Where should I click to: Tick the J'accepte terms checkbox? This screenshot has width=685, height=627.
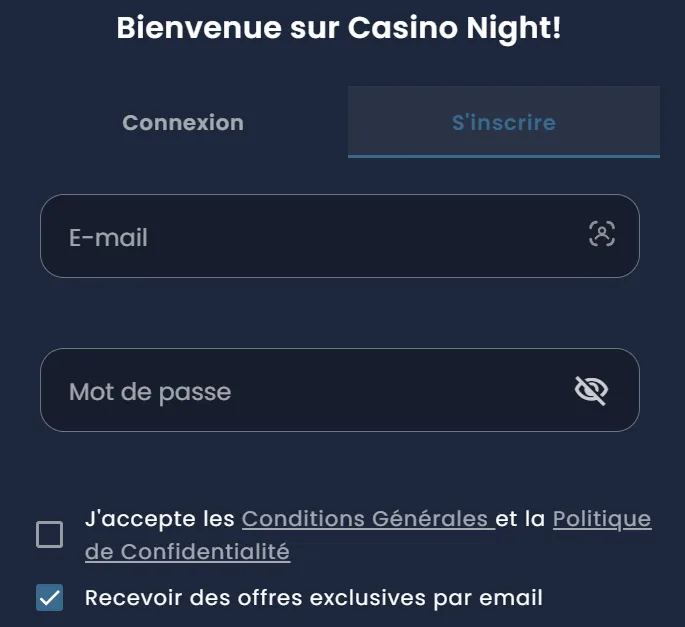(49, 535)
